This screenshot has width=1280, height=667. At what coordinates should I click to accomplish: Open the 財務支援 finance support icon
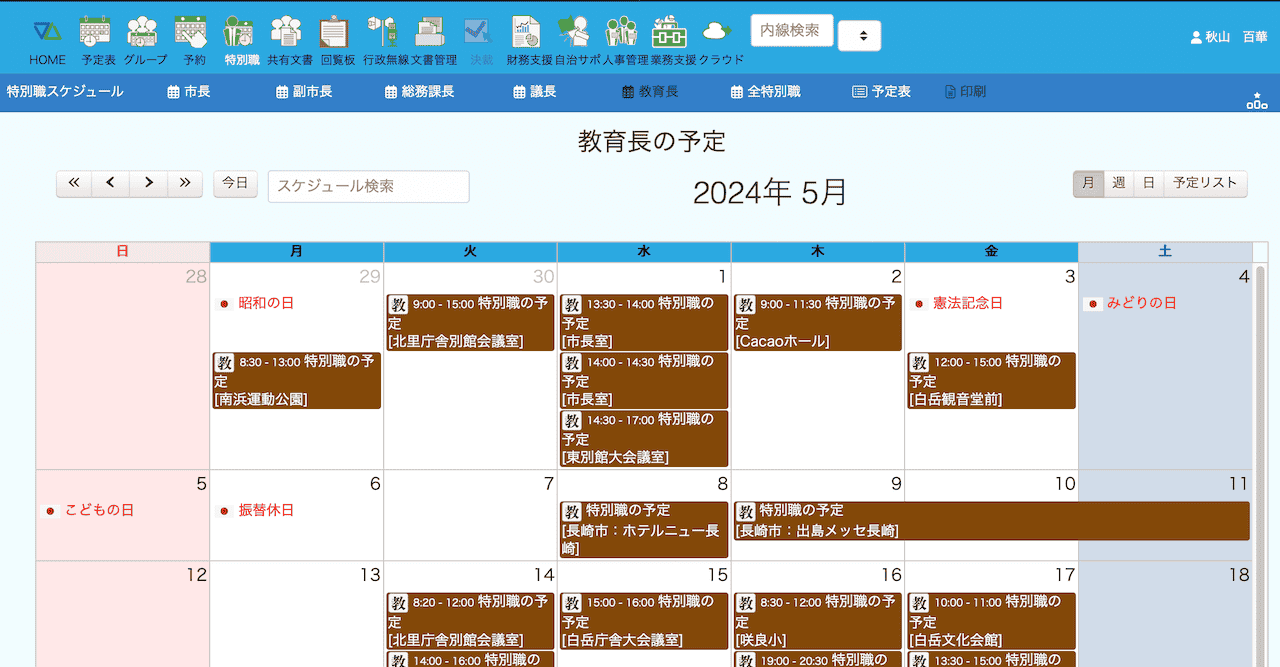(527, 33)
